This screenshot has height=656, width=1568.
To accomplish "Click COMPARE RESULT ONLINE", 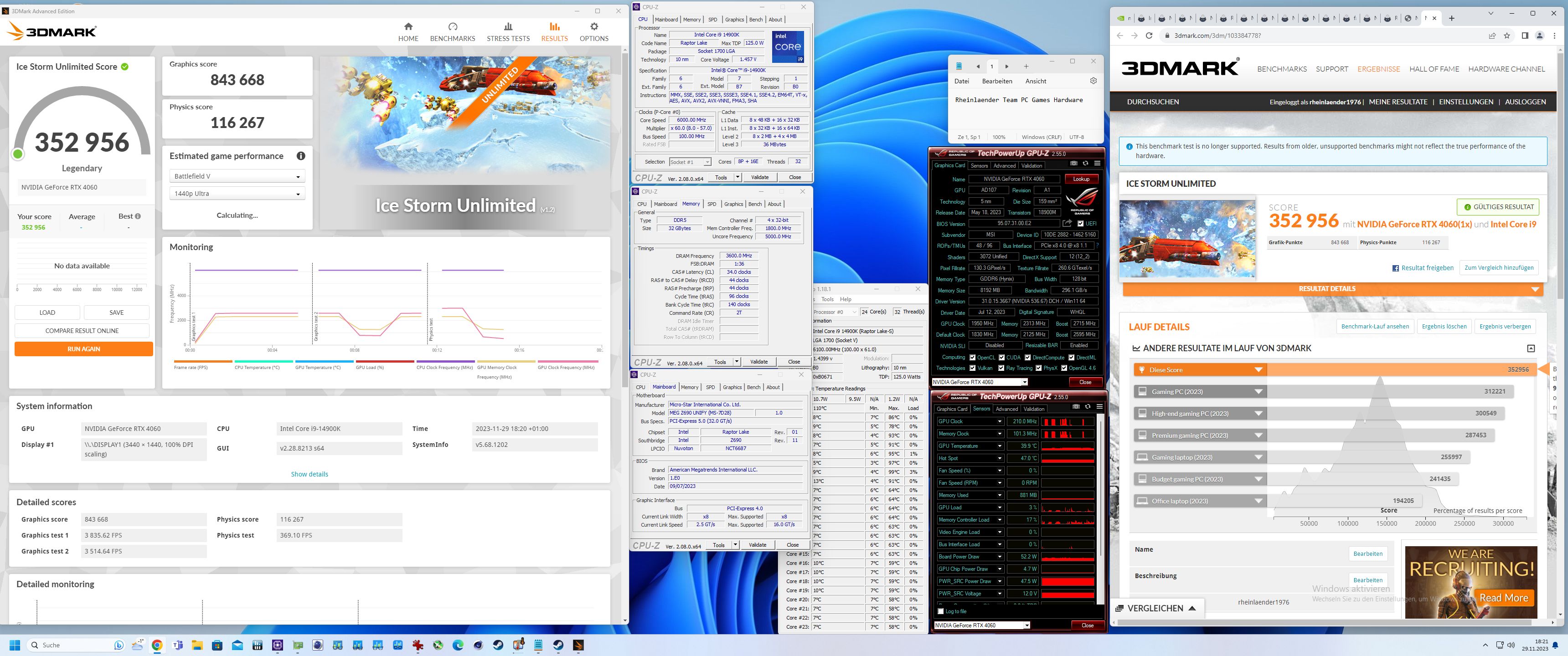I will pos(82,330).
